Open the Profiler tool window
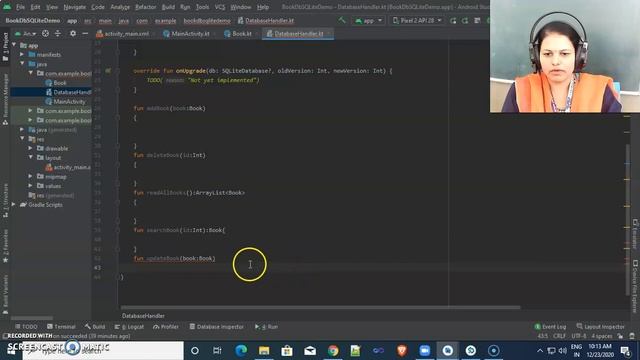The image size is (640, 360). tap(166, 327)
